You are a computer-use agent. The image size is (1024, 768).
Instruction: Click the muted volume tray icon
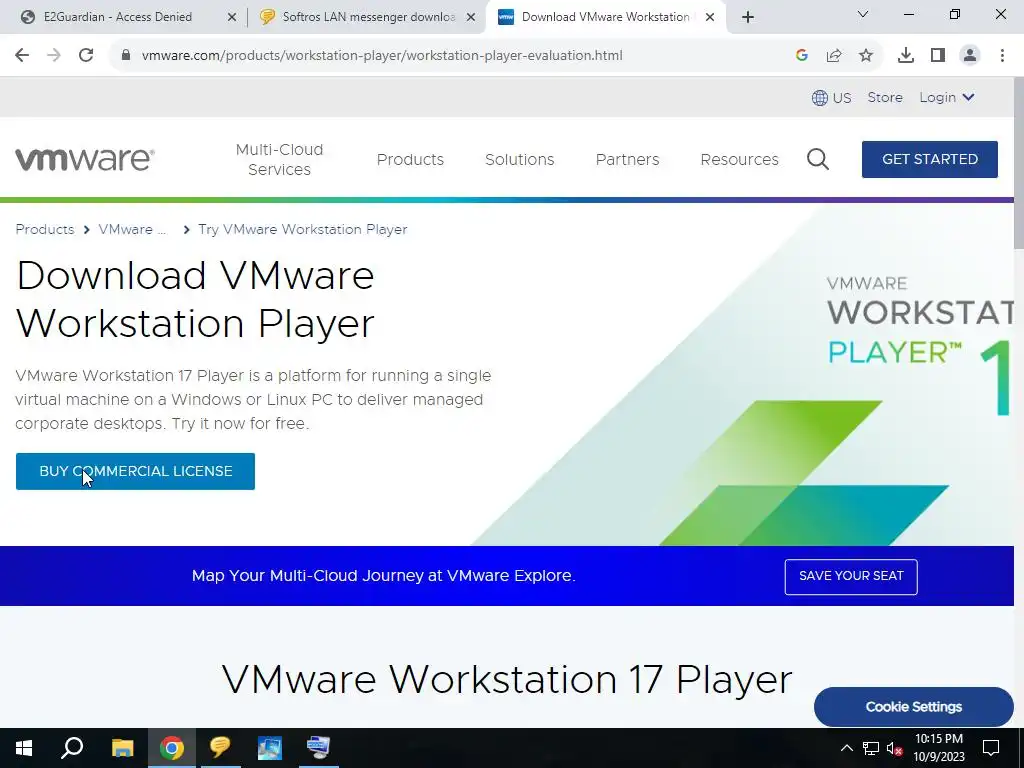pos(895,748)
